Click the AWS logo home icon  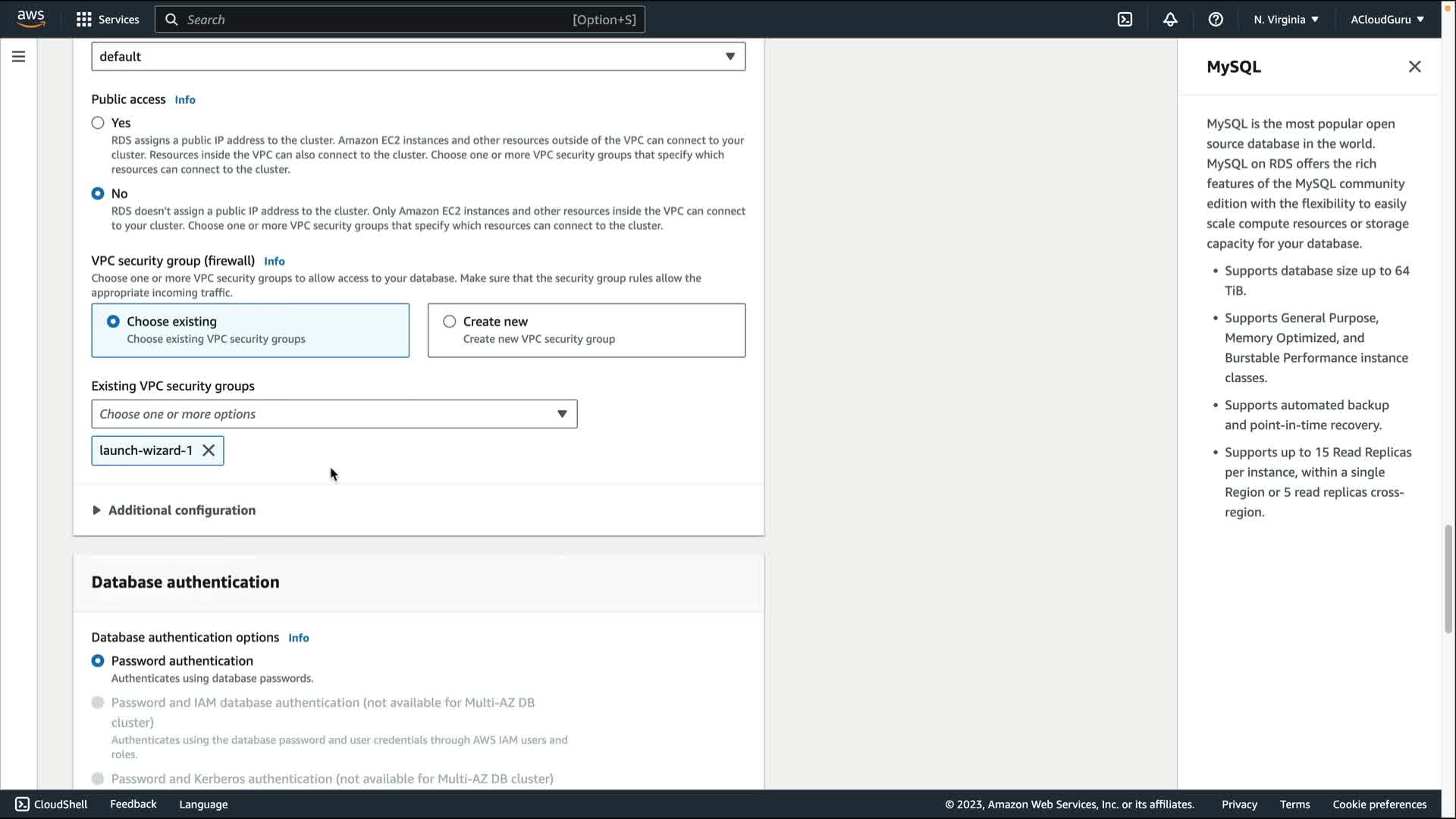pos(31,19)
